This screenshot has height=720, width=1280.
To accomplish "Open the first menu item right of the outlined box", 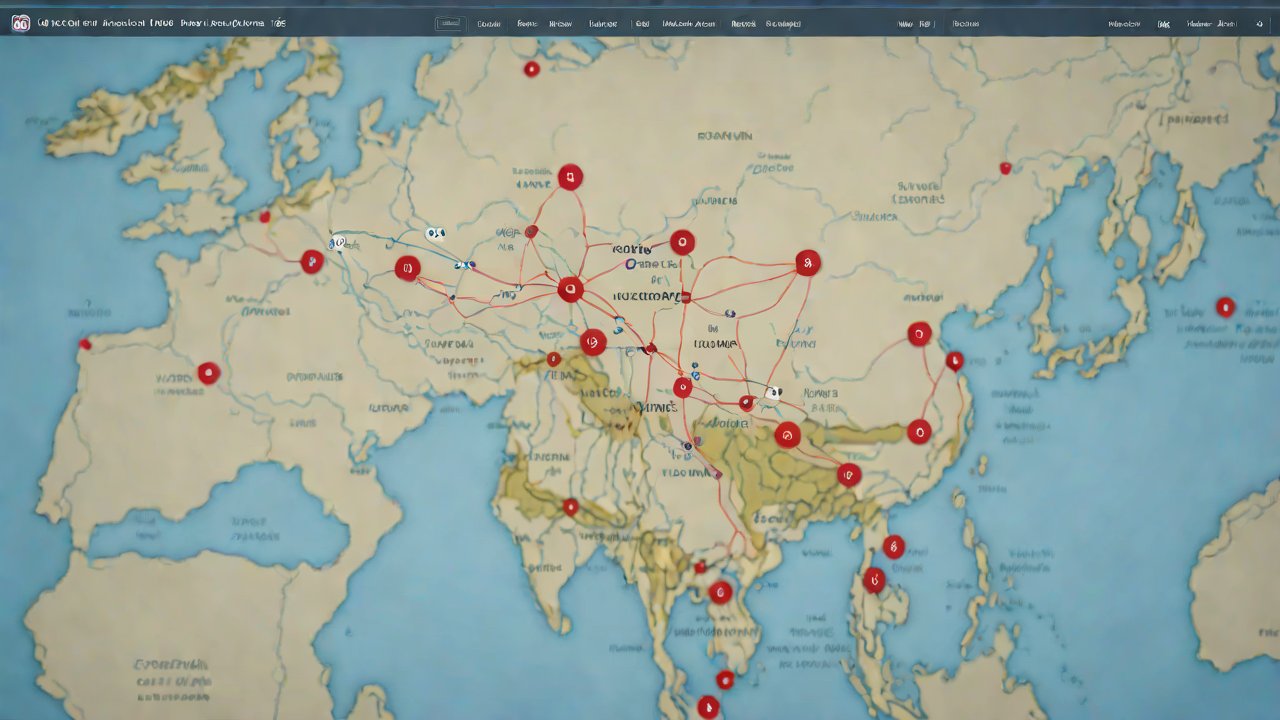I will (x=488, y=23).
